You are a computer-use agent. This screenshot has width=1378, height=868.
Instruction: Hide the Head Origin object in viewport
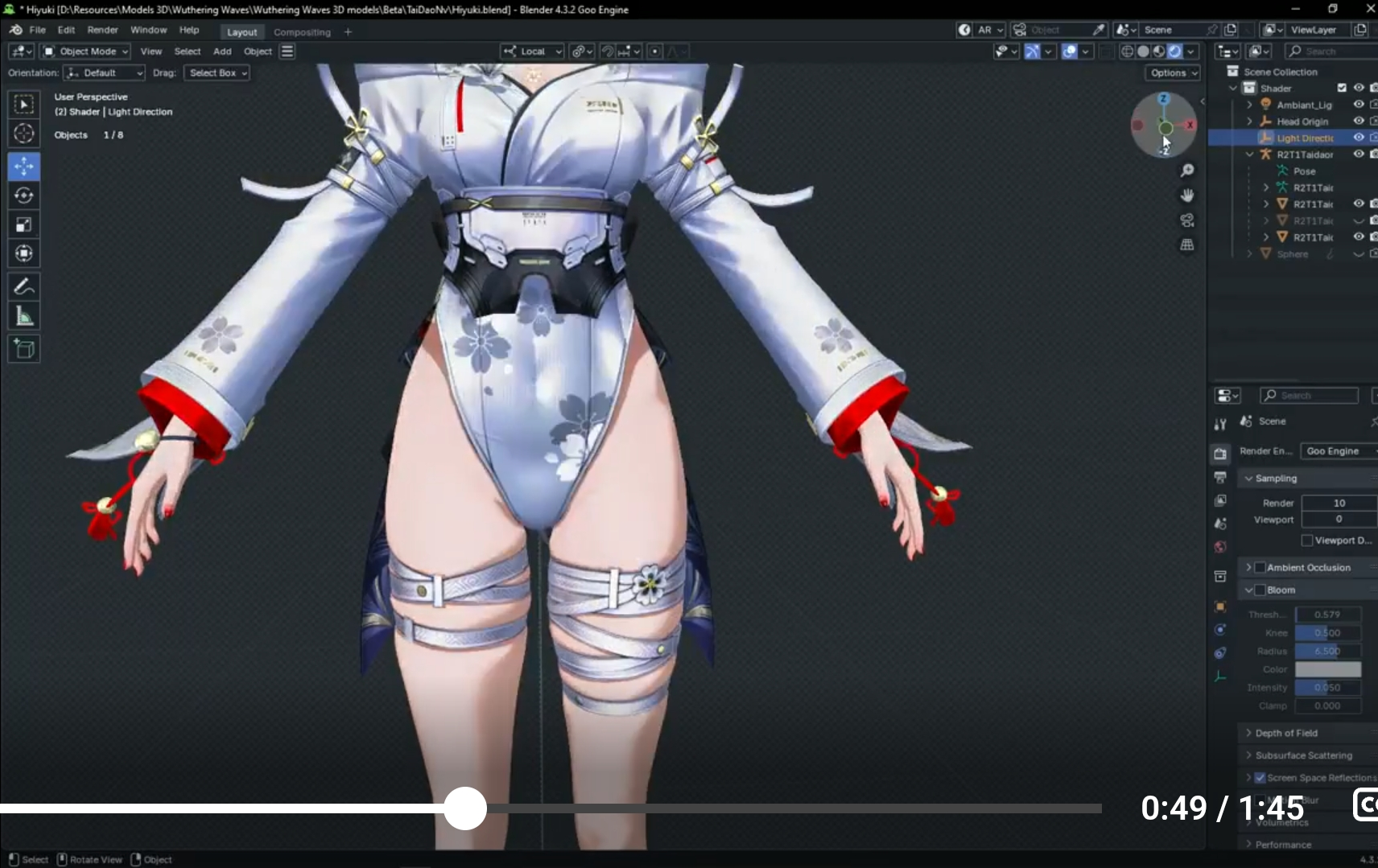click(1359, 121)
